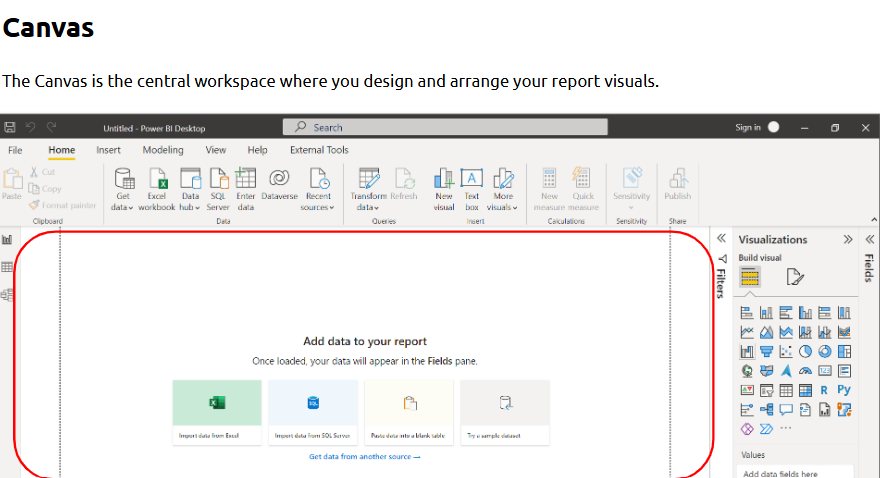Select the Filled map visual
This screenshot has width=880, height=478.
point(766,371)
